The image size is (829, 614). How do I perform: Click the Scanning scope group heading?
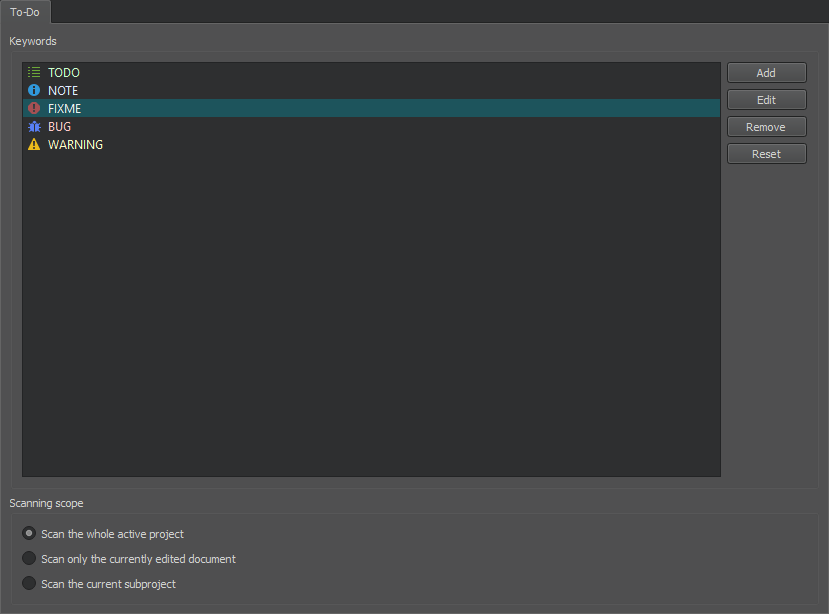[47, 503]
